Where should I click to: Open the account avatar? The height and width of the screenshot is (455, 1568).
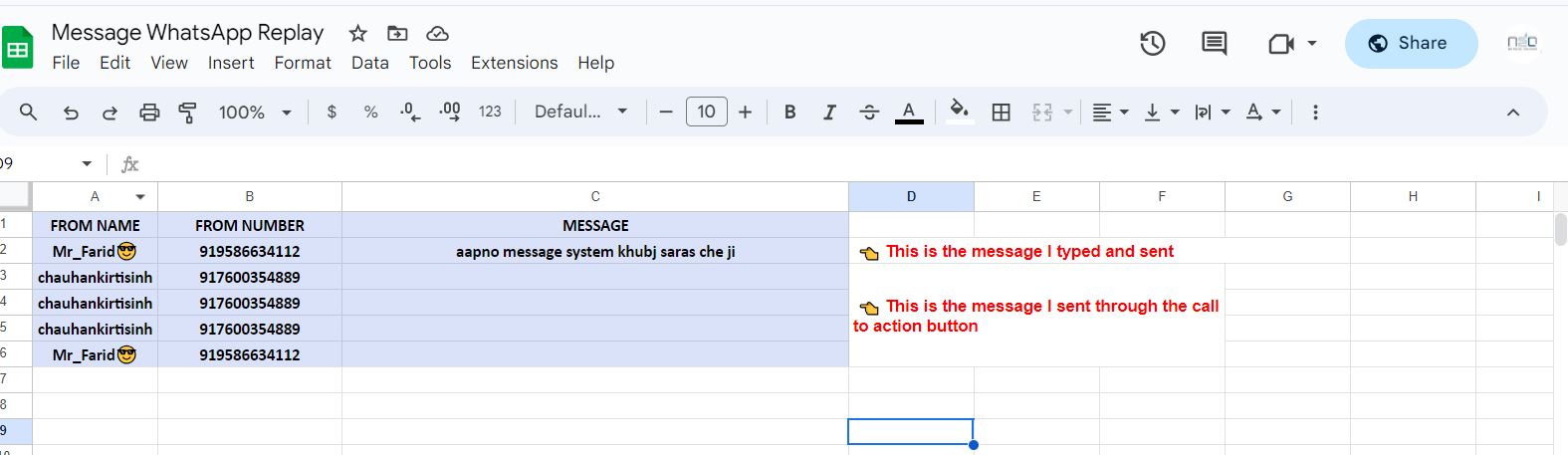pos(1522,43)
